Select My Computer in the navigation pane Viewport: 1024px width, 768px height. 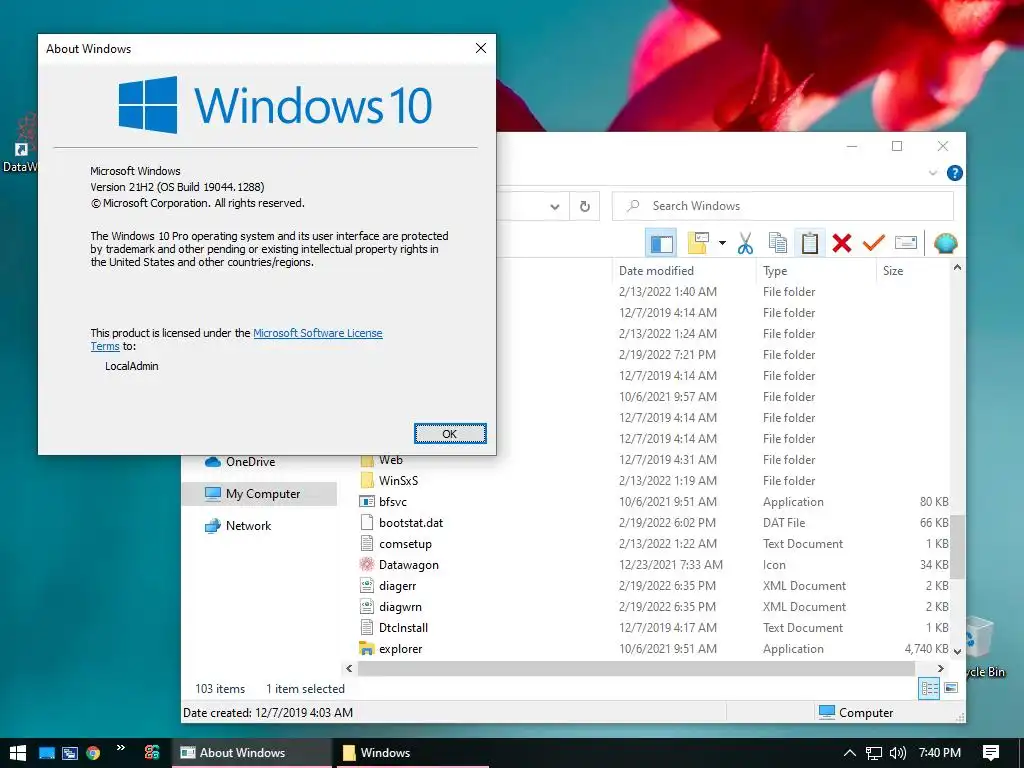click(x=260, y=494)
